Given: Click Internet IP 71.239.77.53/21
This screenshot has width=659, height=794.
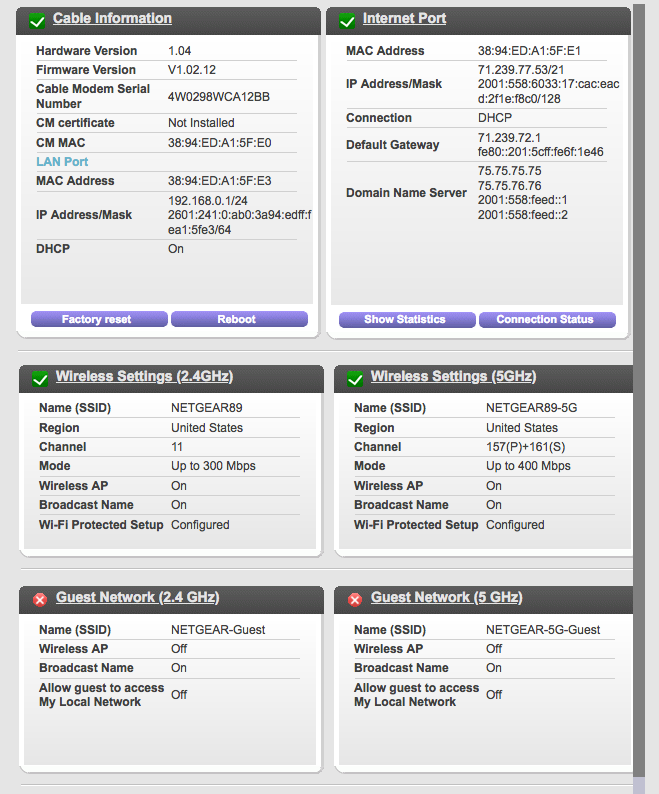Looking at the screenshot, I should point(521,70).
